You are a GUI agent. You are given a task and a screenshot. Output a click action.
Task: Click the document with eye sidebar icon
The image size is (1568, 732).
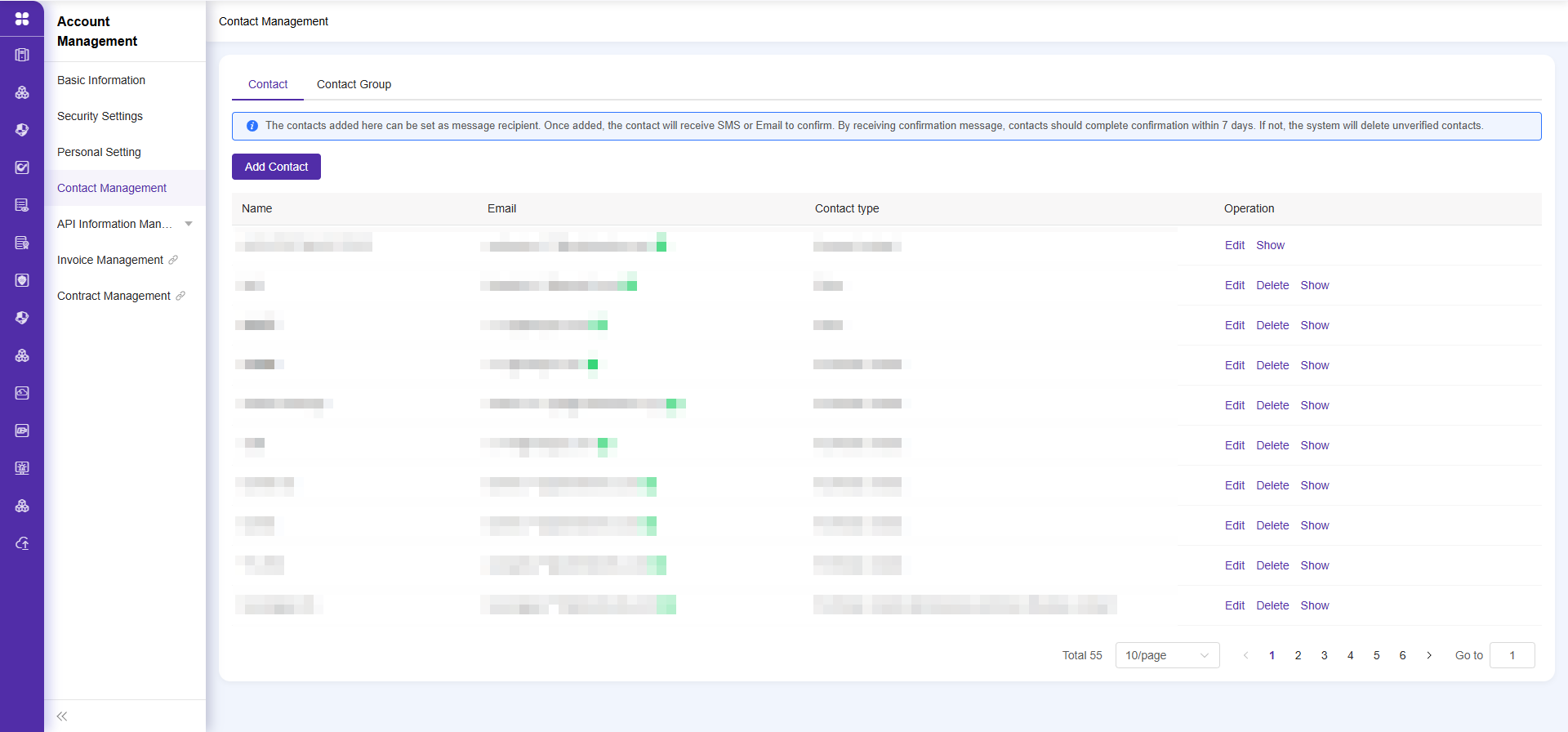(x=22, y=205)
